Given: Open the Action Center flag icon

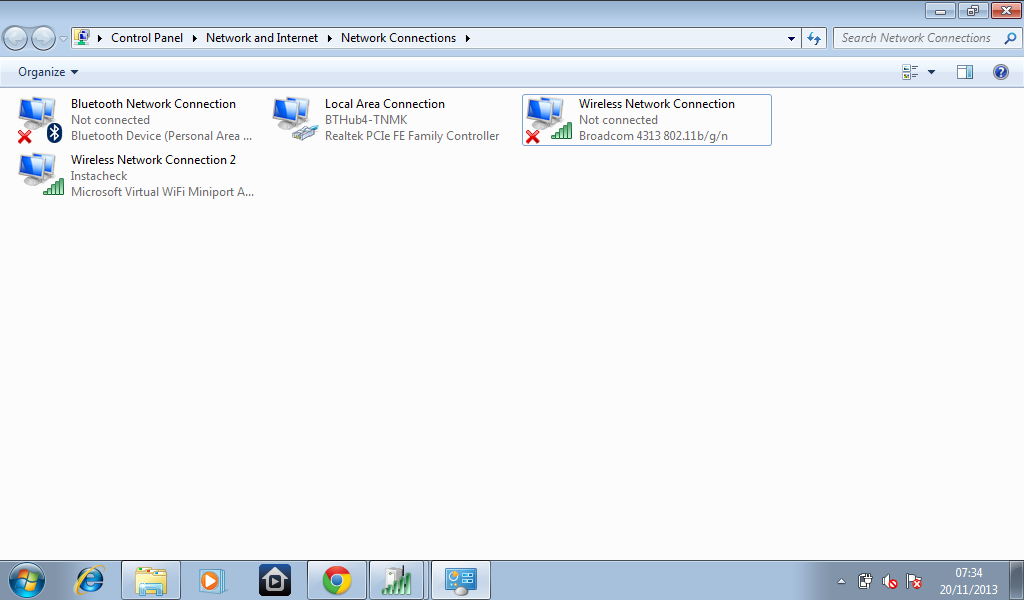Looking at the screenshot, I should click(914, 581).
